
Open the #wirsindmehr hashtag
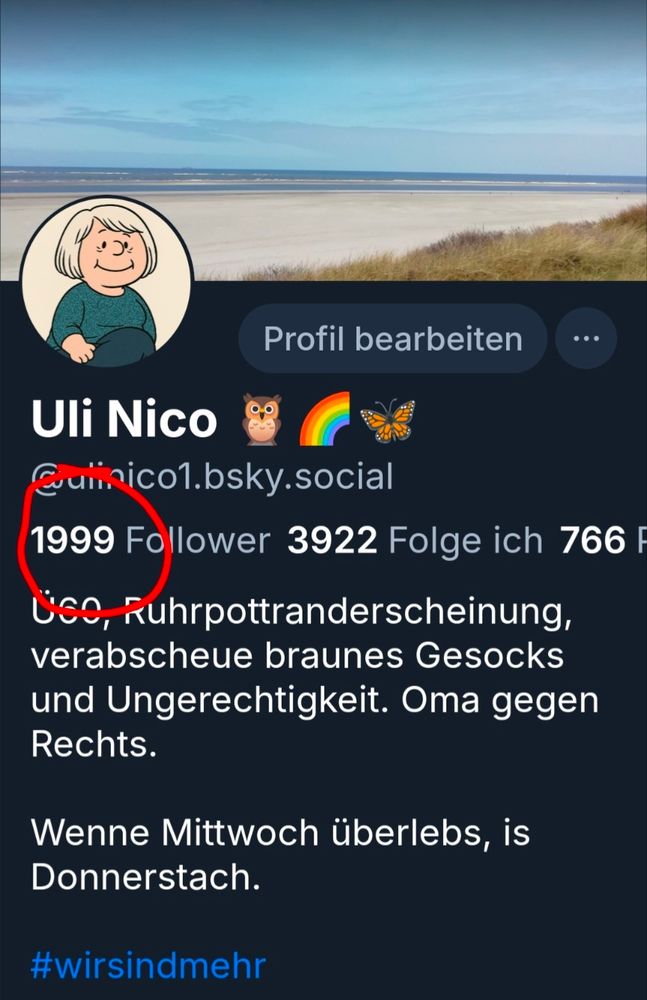coord(148,965)
